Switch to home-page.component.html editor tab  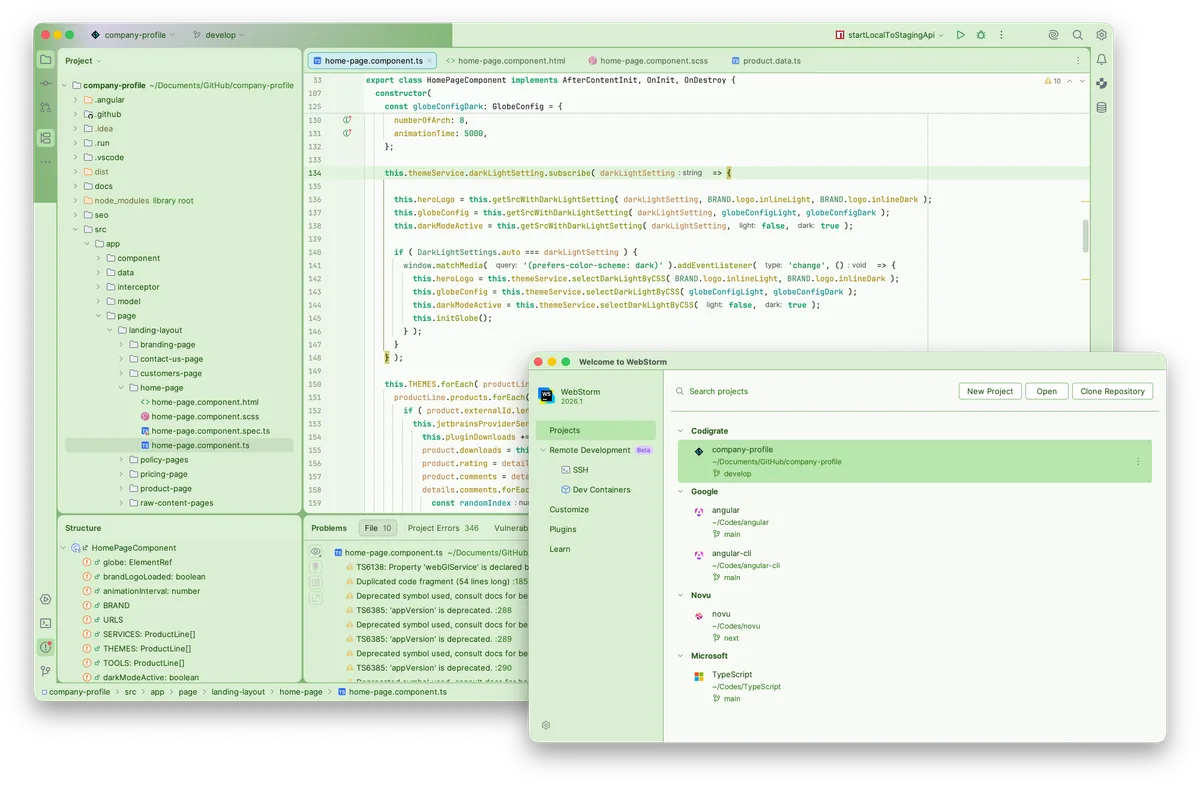(505, 61)
